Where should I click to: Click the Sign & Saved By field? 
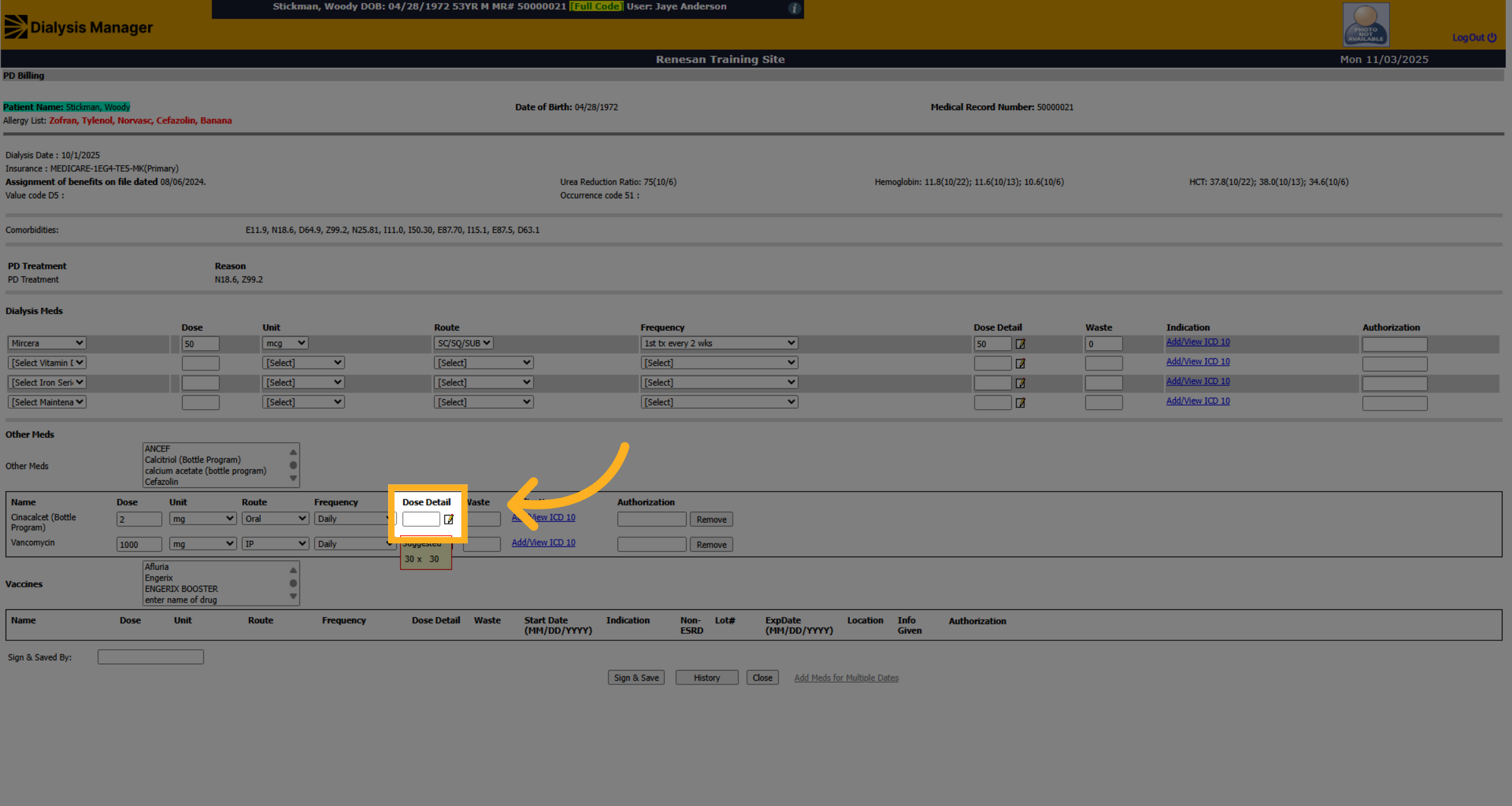[x=151, y=657]
